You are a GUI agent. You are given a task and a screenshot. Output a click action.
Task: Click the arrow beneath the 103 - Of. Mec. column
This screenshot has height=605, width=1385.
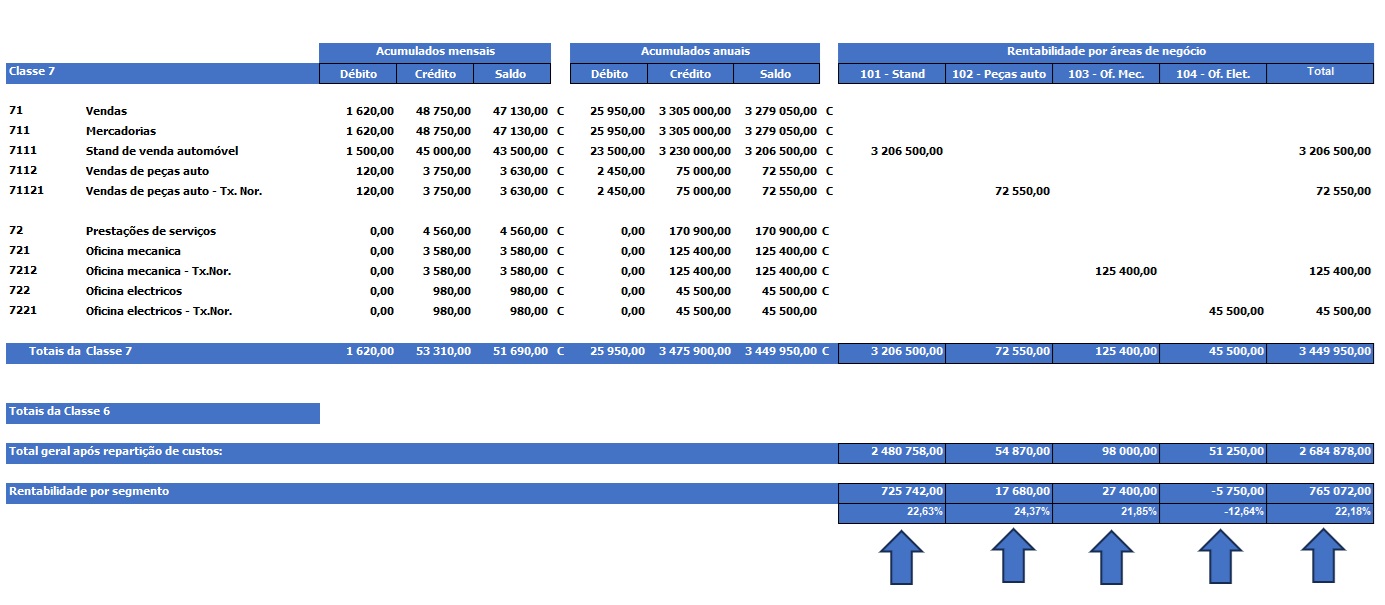[1110, 558]
